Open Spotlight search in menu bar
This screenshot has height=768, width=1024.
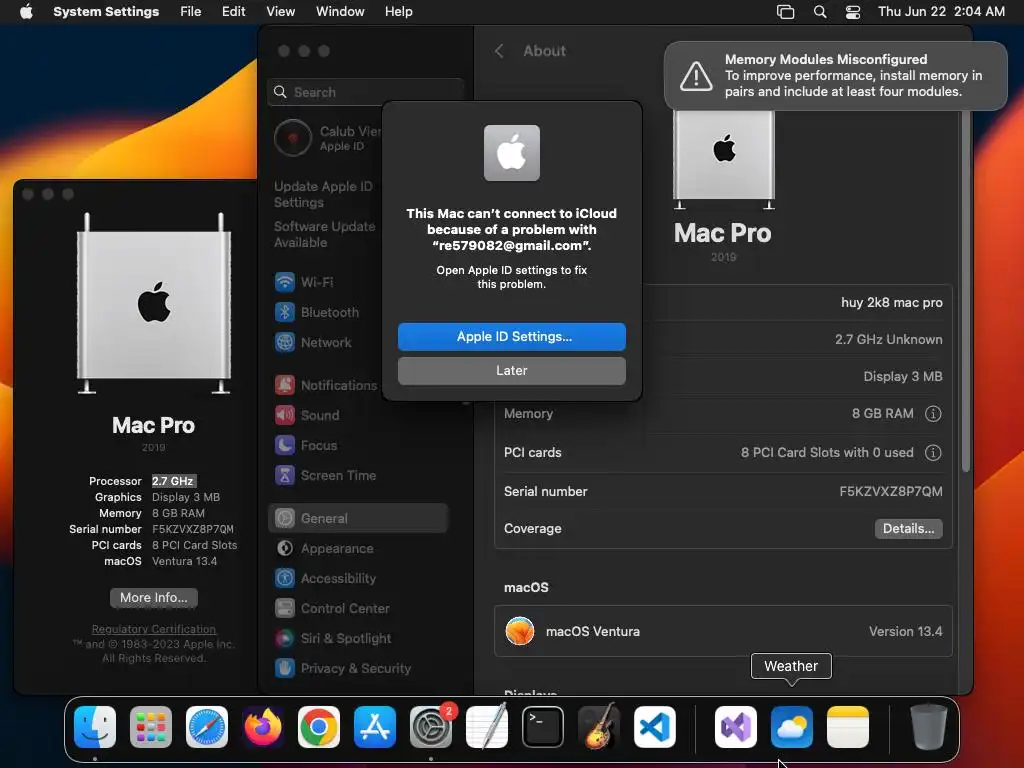pyautogui.click(x=820, y=12)
